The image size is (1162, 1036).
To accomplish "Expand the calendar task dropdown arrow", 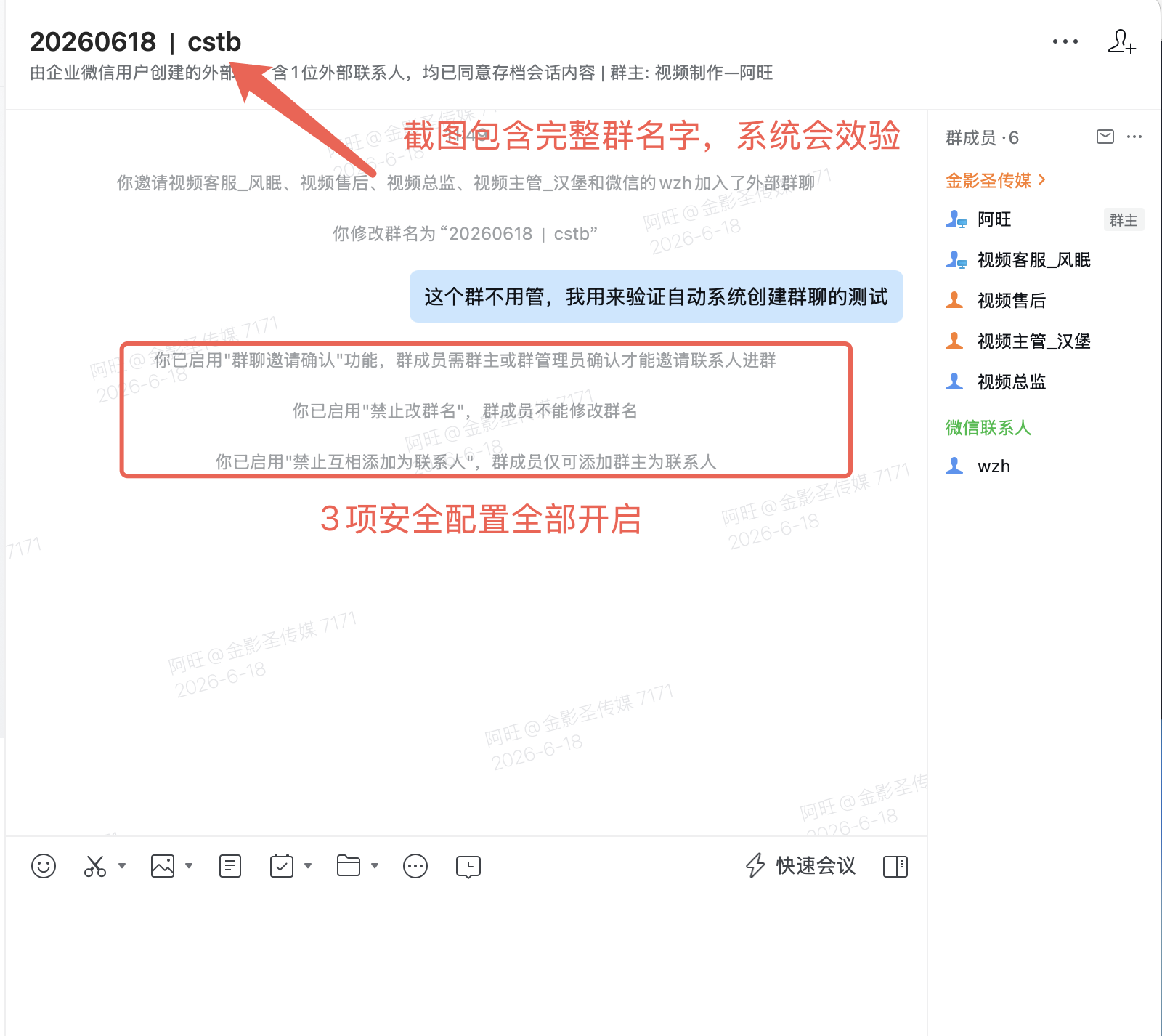I will pyautogui.click(x=308, y=865).
